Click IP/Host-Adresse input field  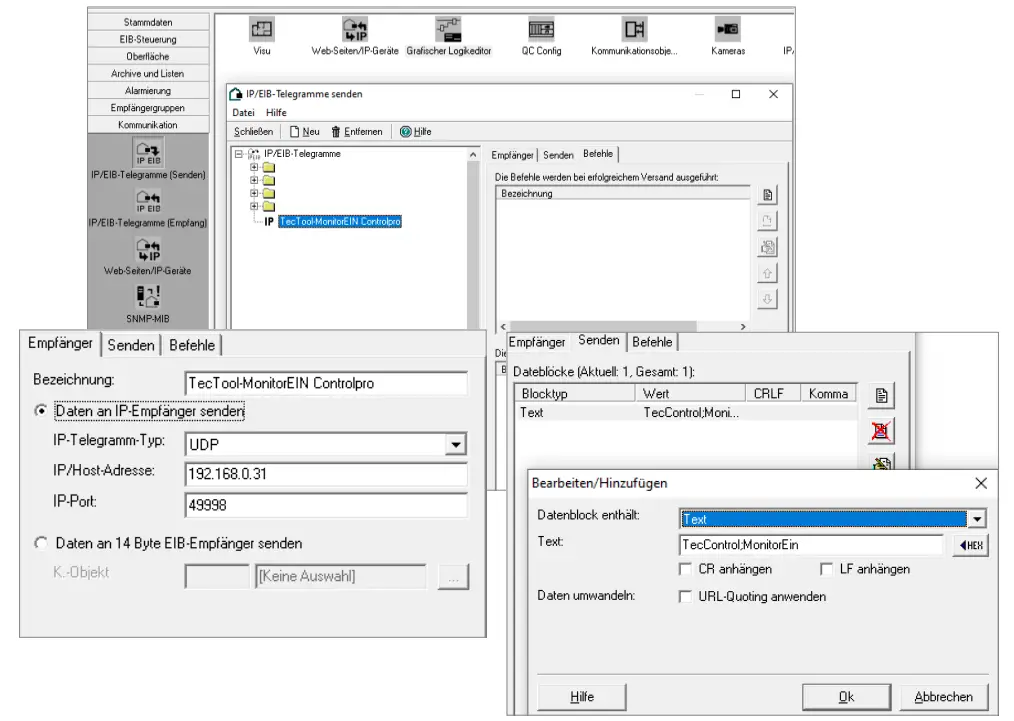click(x=326, y=474)
